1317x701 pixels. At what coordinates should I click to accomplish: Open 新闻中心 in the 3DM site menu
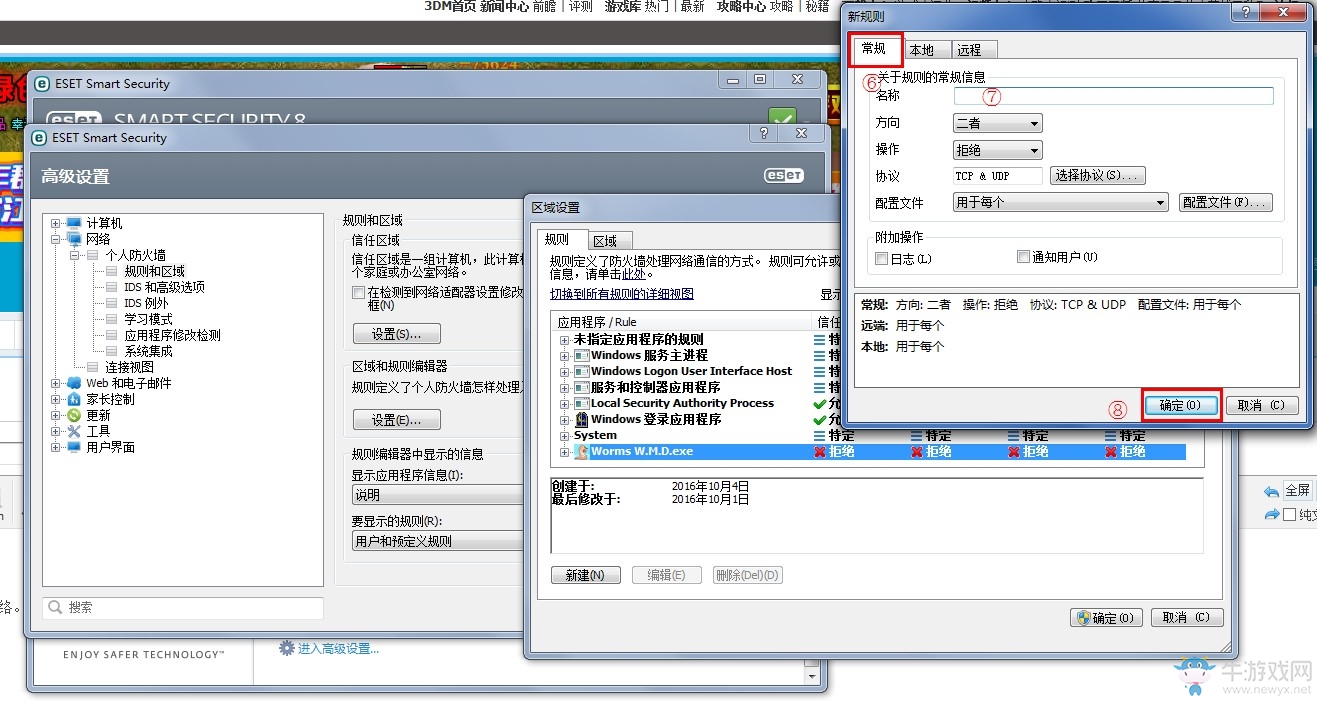504,6
